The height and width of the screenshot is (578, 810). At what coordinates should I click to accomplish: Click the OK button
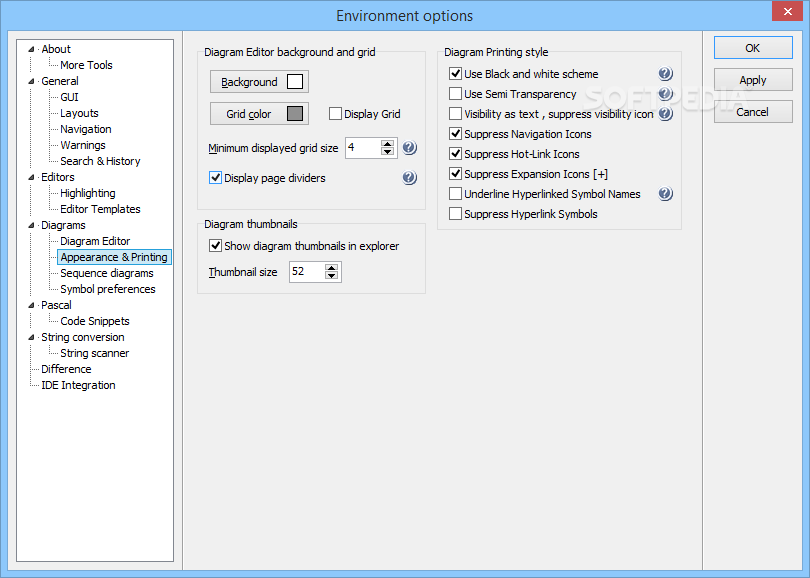(x=753, y=48)
